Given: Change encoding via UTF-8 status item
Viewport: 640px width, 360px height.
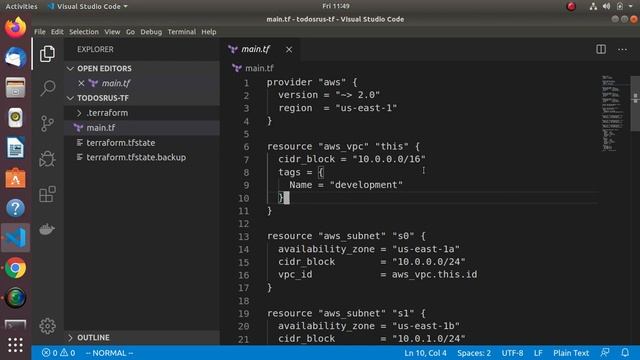Looking at the screenshot, I should [512, 353].
